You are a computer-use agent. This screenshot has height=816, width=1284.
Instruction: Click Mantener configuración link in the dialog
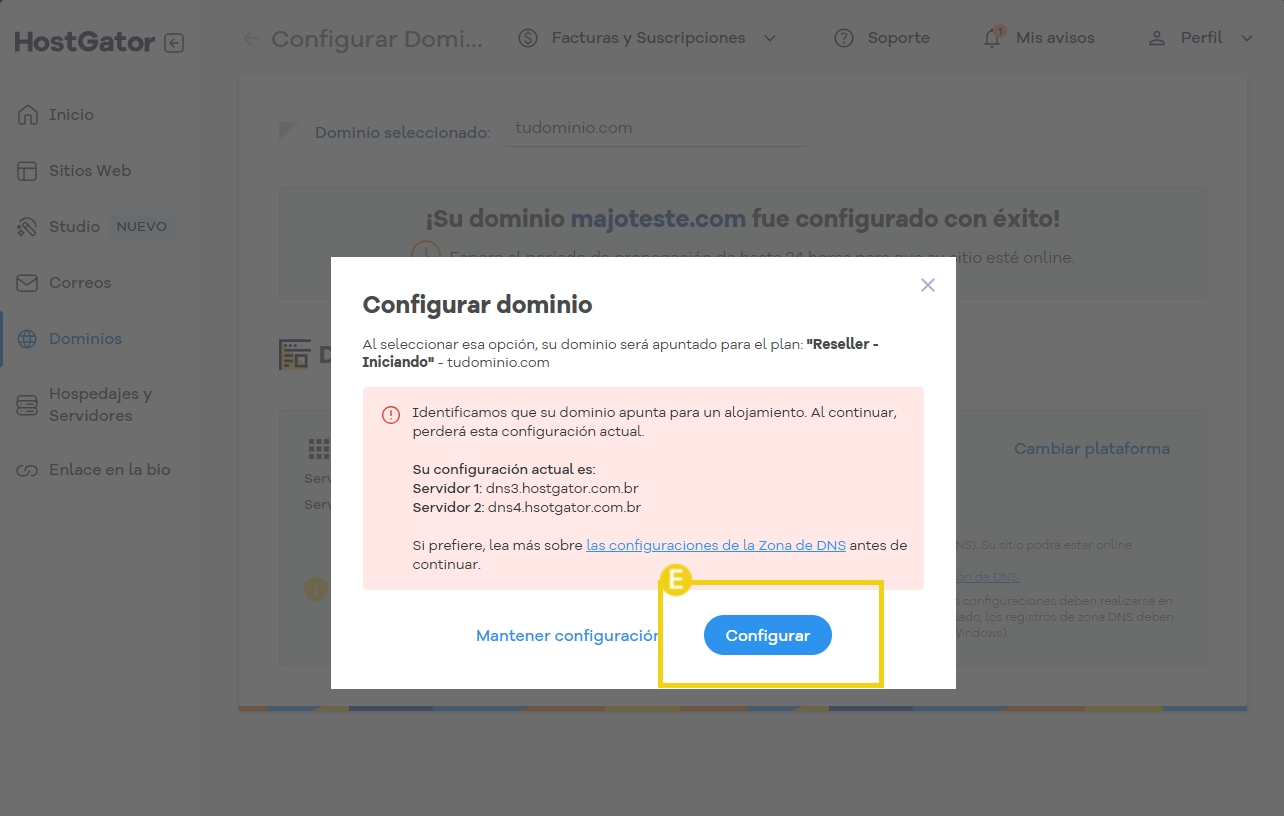pos(567,635)
